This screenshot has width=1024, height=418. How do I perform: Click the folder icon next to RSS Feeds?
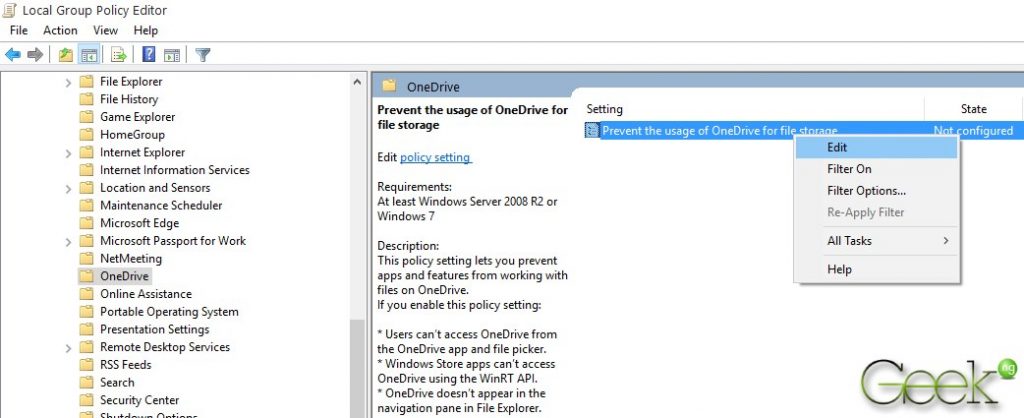point(86,364)
